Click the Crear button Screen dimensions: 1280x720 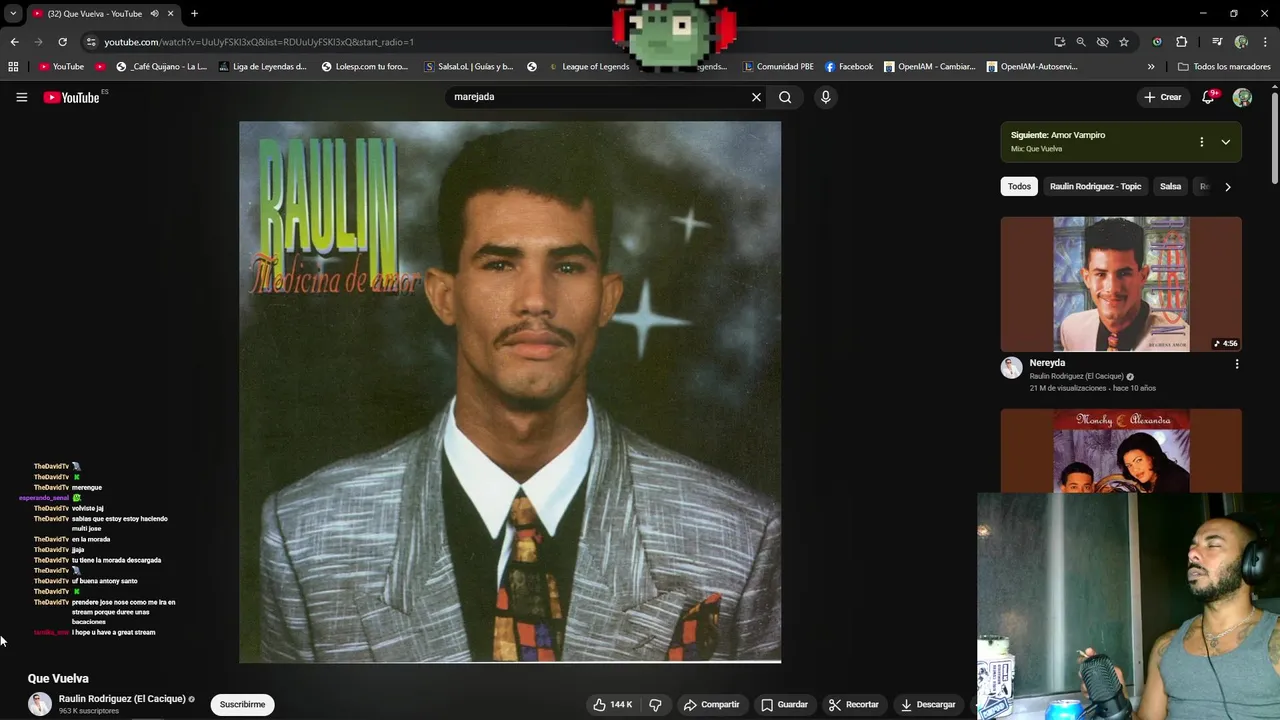pos(1163,97)
